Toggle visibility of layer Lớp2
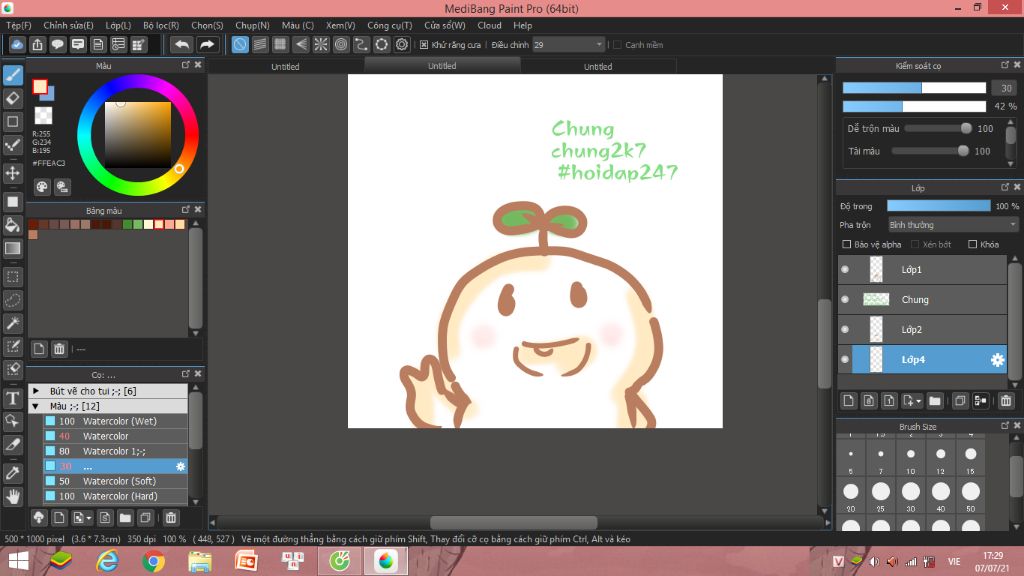Viewport: 1024px width, 576px height. pos(845,330)
